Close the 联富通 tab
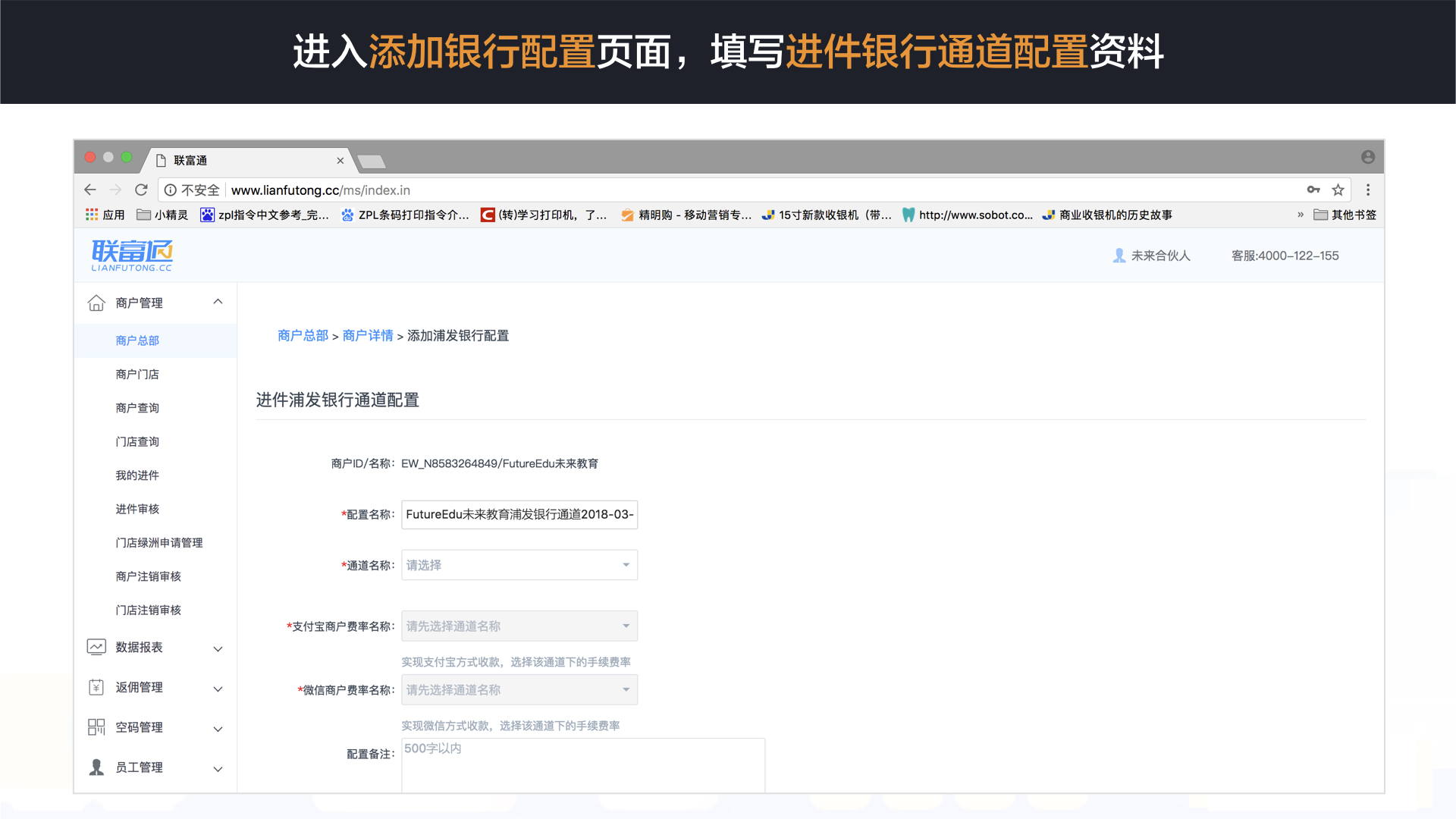Image resolution: width=1456 pixels, height=819 pixels. point(340,160)
